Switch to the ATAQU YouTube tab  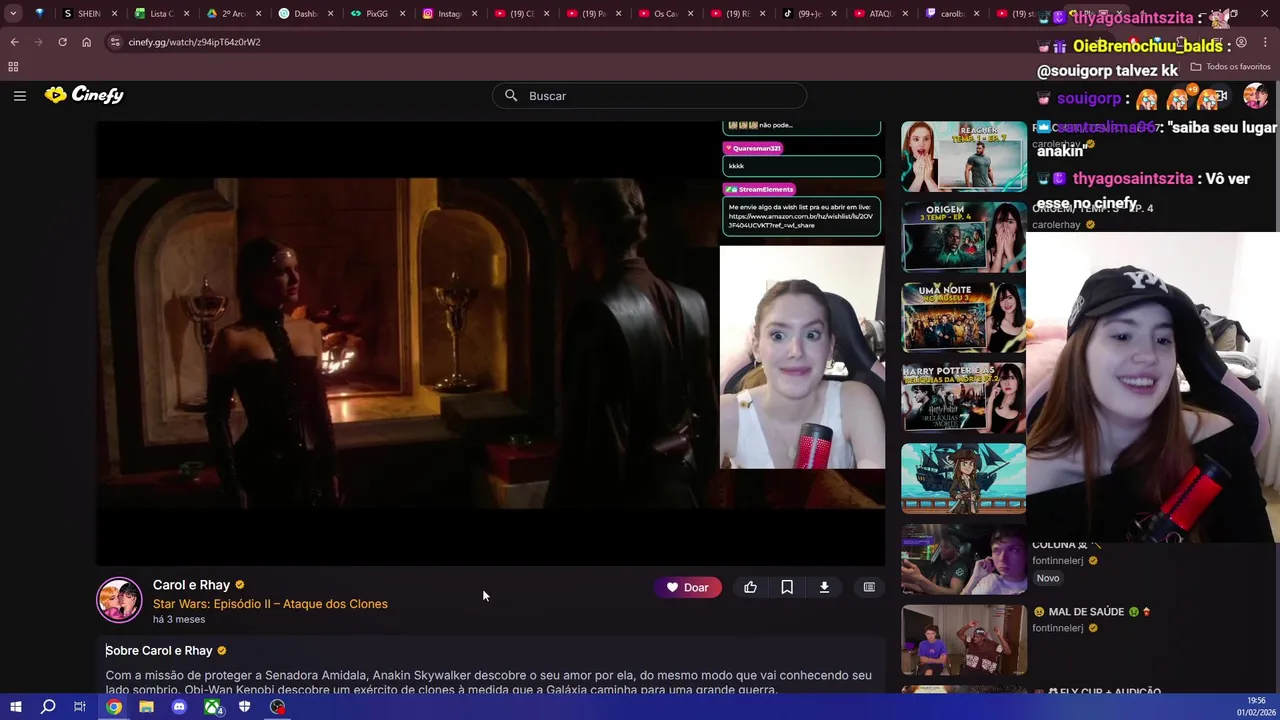click(x=881, y=14)
